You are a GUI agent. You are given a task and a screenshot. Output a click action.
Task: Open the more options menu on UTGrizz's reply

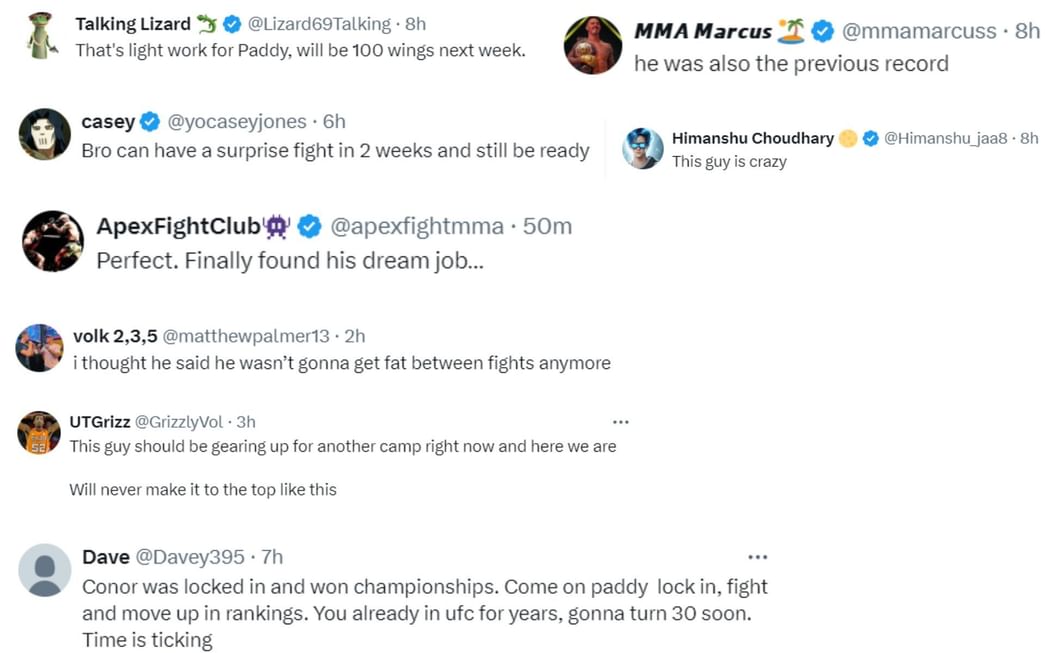click(621, 421)
